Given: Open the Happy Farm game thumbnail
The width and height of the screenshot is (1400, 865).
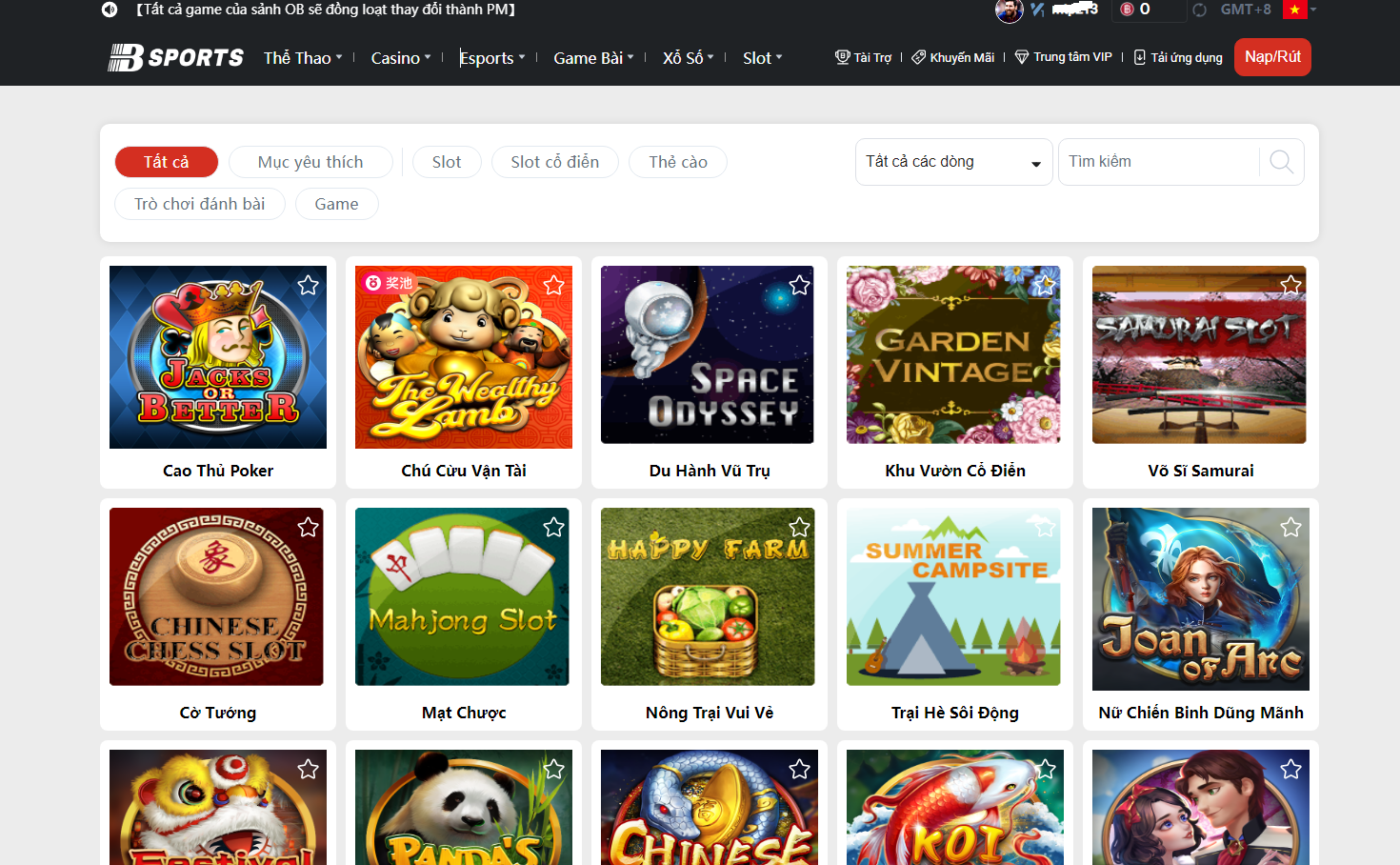Looking at the screenshot, I should click(x=708, y=596).
